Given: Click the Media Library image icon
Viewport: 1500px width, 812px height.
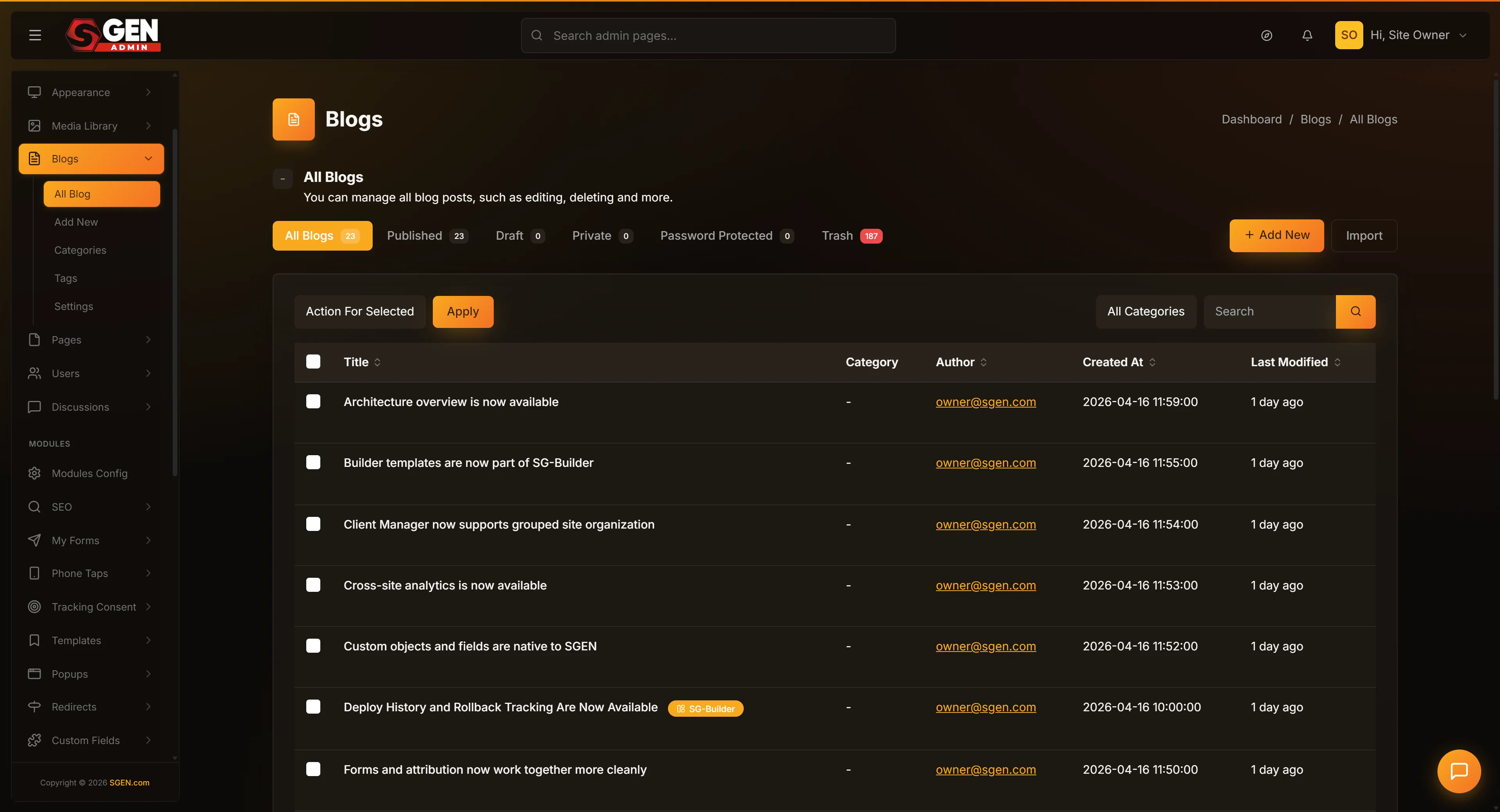Looking at the screenshot, I should pos(34,126).
